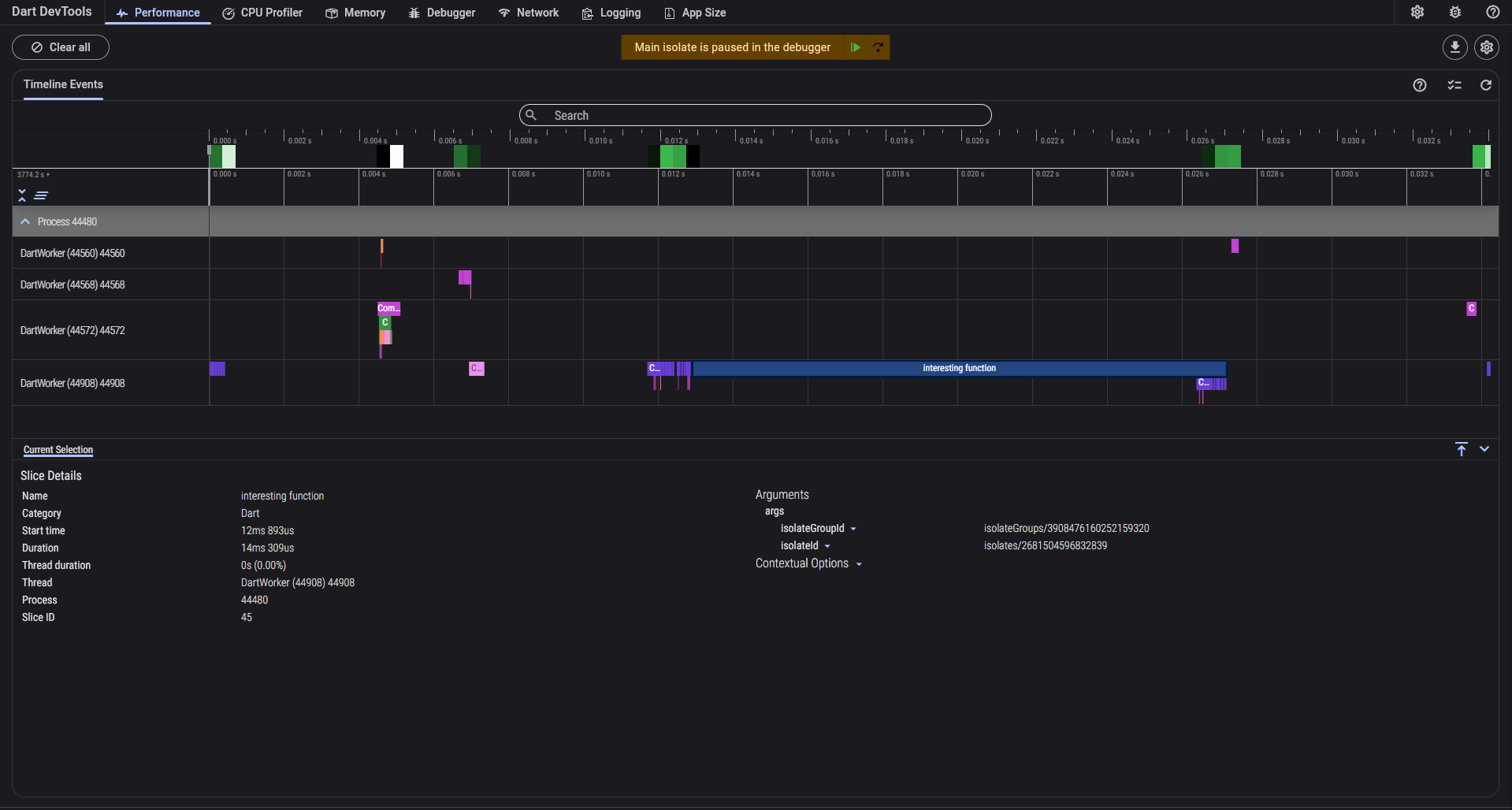Collapse the Process 44480 group
This screenshot has width=1512, height=810.
(25, 221)
